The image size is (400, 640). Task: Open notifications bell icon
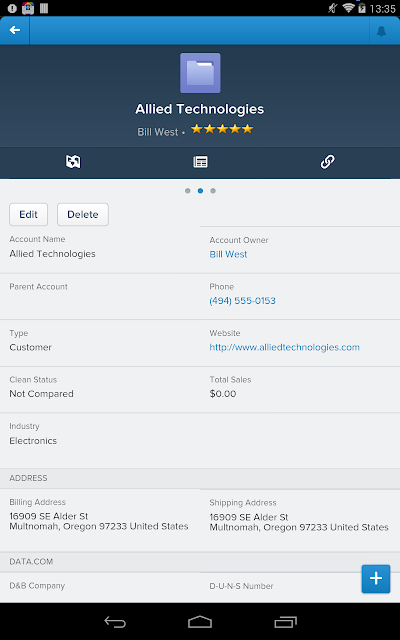(x=381, y=31)
